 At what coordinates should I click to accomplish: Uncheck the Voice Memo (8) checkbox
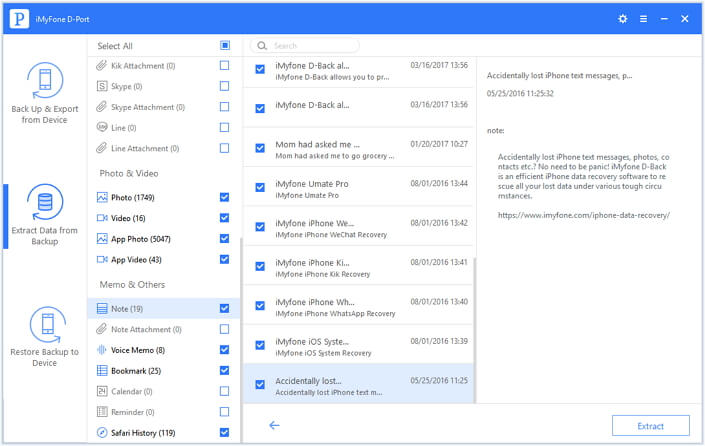point(224,349)
